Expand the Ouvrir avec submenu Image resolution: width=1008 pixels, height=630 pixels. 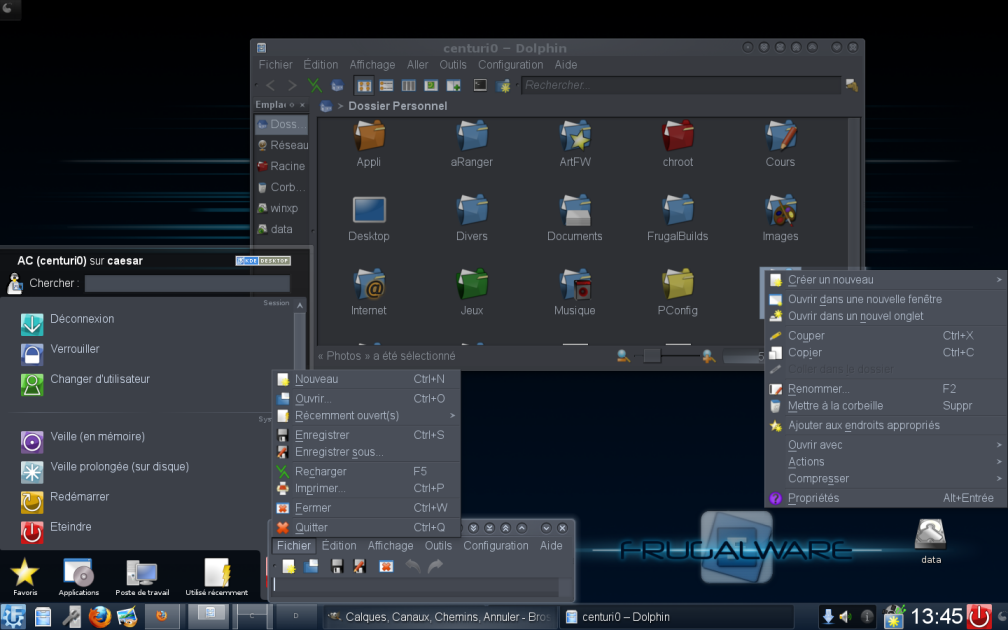tap(885, 444)
